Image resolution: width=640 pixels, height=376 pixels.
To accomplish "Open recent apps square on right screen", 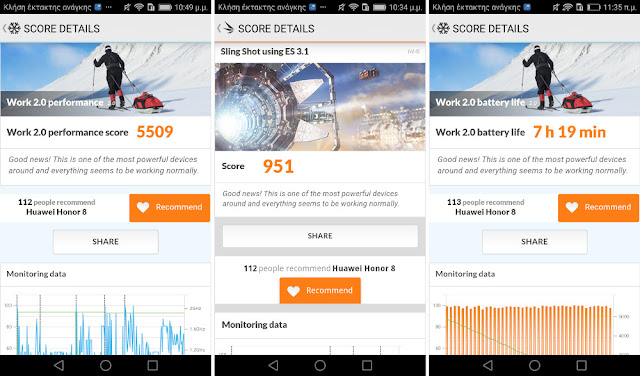I will [x=582, y=365].
